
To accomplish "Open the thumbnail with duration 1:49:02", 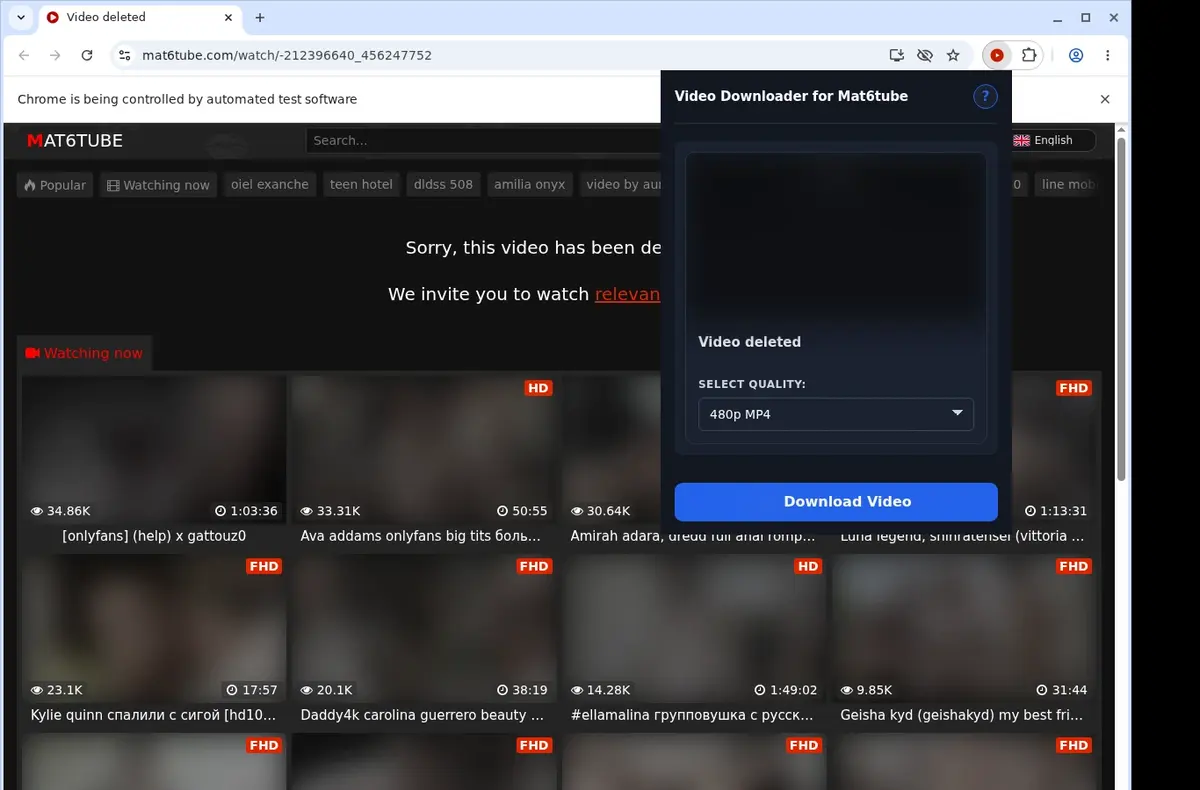I will click(x=694, y=628).
